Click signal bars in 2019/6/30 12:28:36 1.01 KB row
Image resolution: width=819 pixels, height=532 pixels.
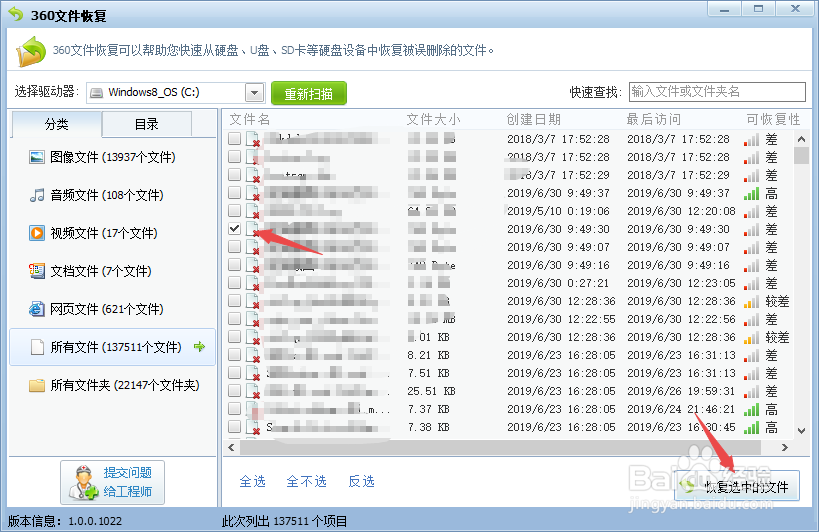(752, 338)
